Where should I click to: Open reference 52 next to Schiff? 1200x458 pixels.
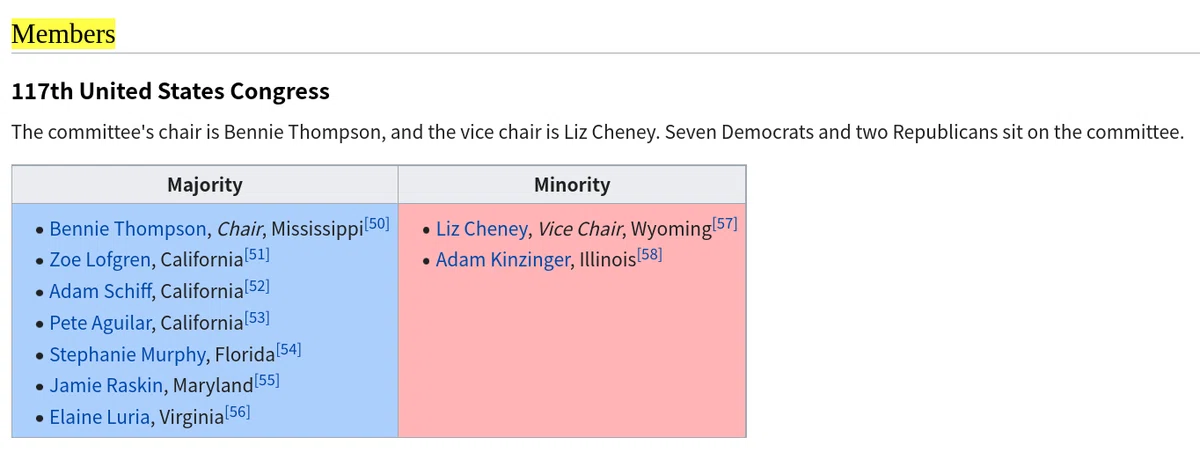[257, 286]
